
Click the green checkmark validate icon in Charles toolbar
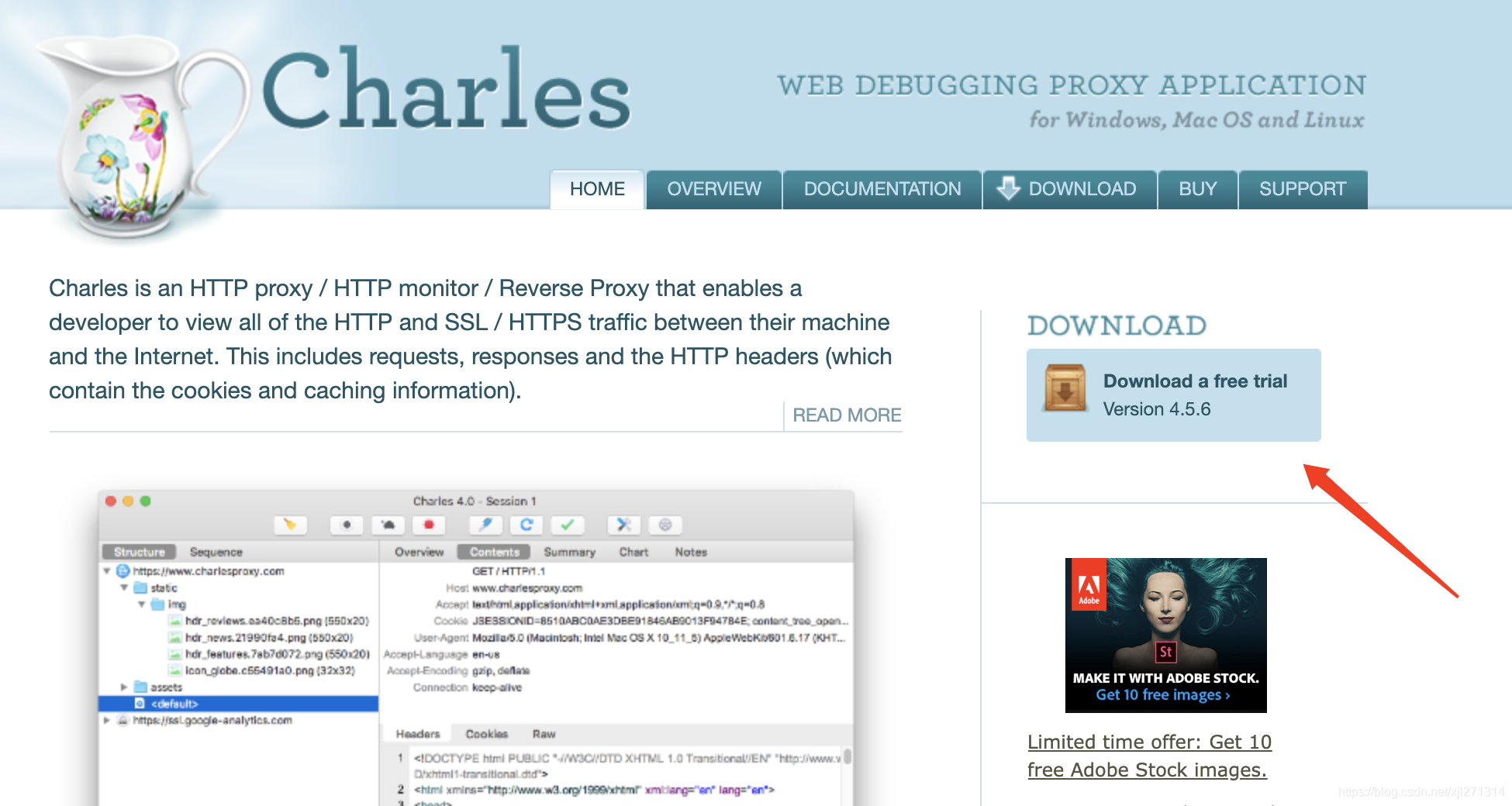[x=568, y=525]
